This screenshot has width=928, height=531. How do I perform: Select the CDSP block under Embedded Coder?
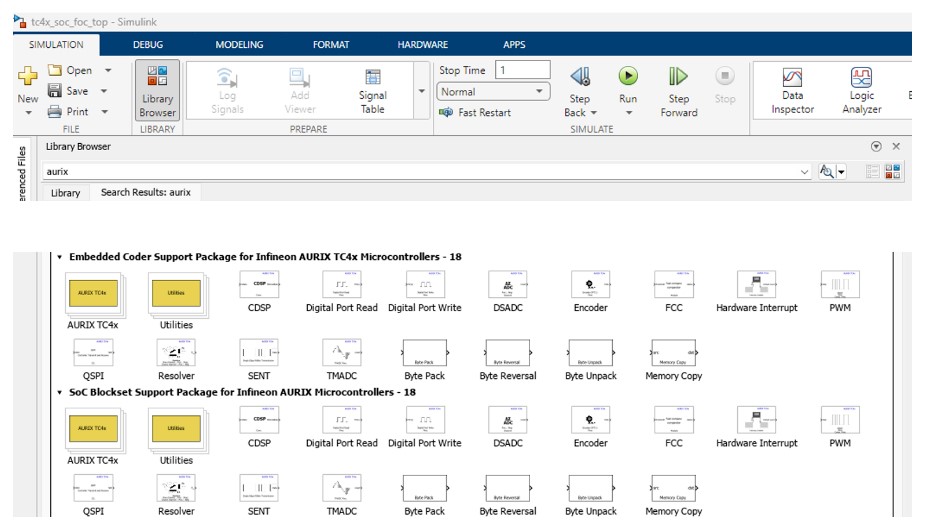pos(259,291)
